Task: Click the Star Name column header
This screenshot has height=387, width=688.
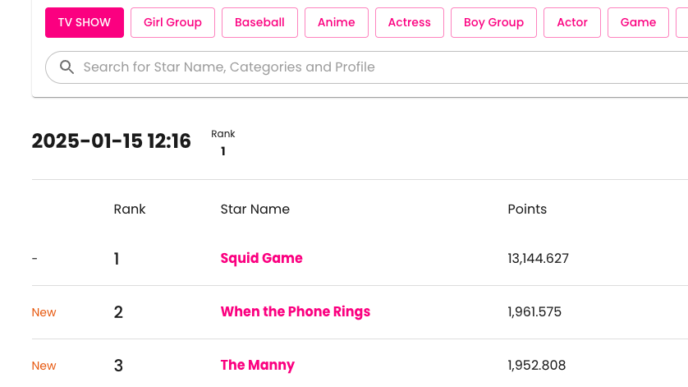Action: 255,209
